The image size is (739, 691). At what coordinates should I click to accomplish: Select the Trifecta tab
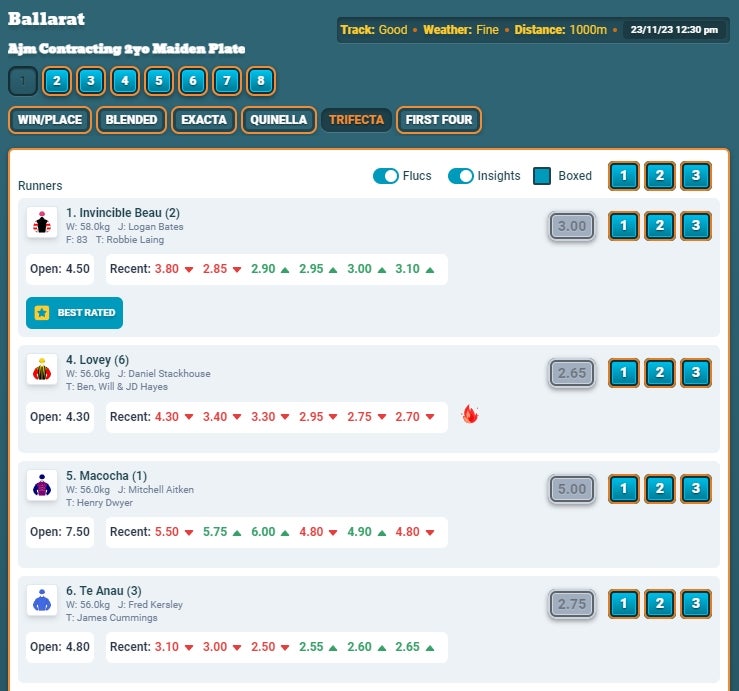(x=356, y=120)
